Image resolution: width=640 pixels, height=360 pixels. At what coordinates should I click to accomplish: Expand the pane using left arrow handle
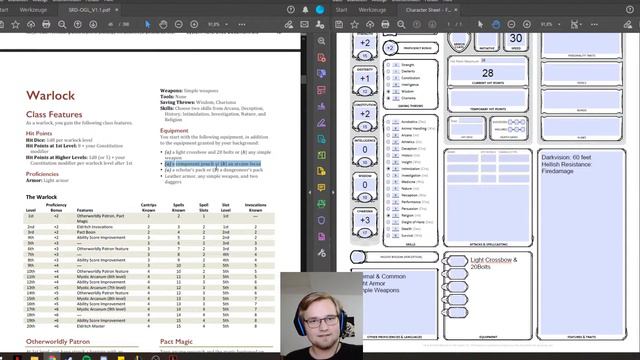click(x=310, y=192)
